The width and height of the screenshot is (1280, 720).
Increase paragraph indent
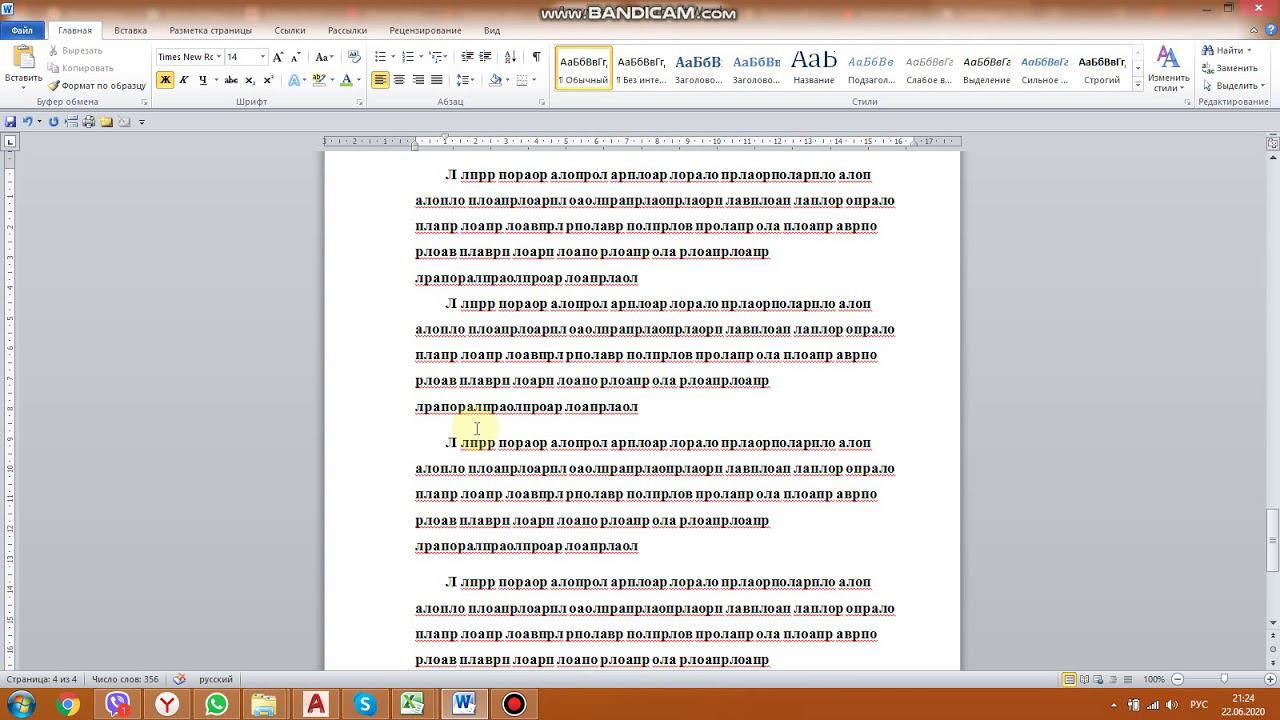[x=486, y=57]
